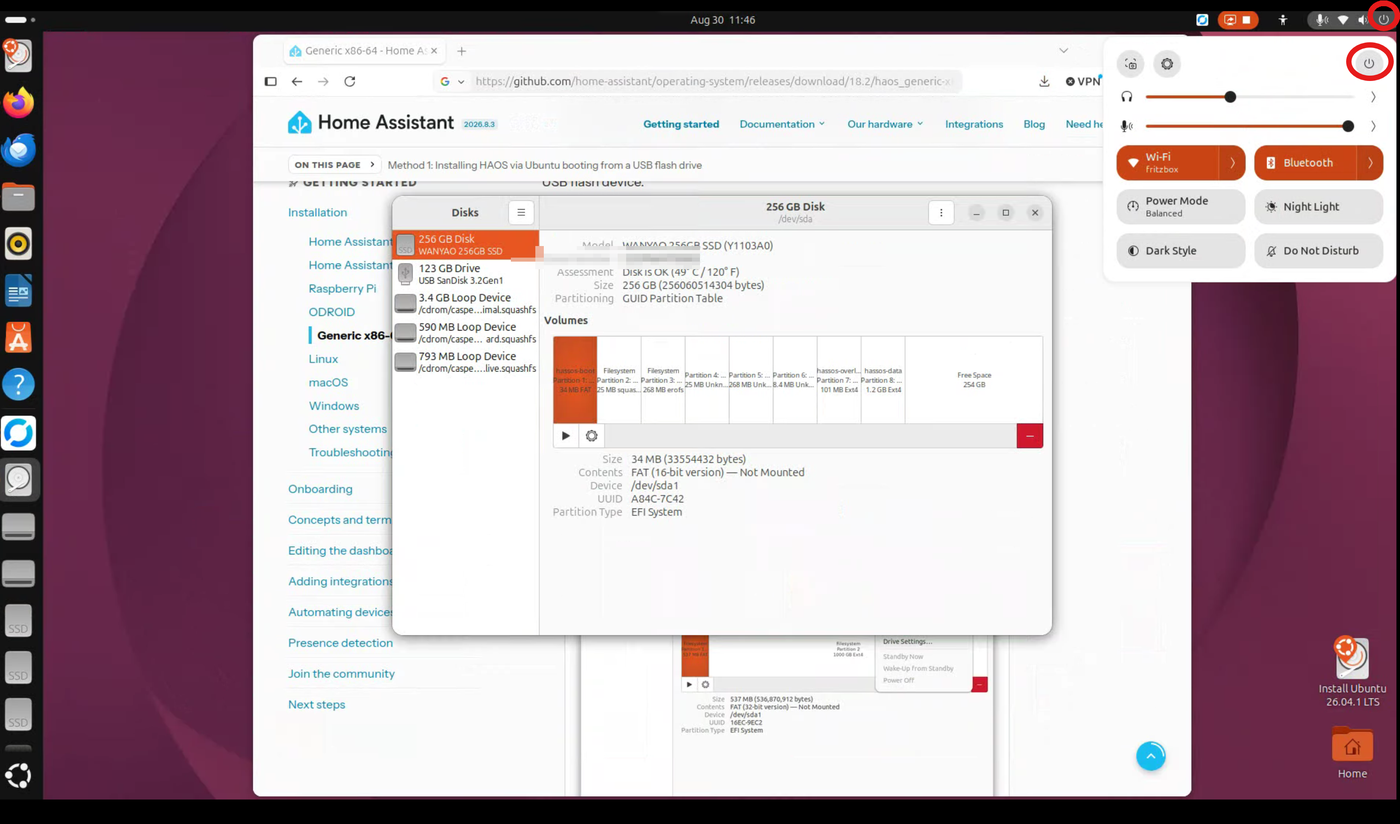Open Onboarding sidebar link
Screen dimensions: 1400x824
[320, 489]
